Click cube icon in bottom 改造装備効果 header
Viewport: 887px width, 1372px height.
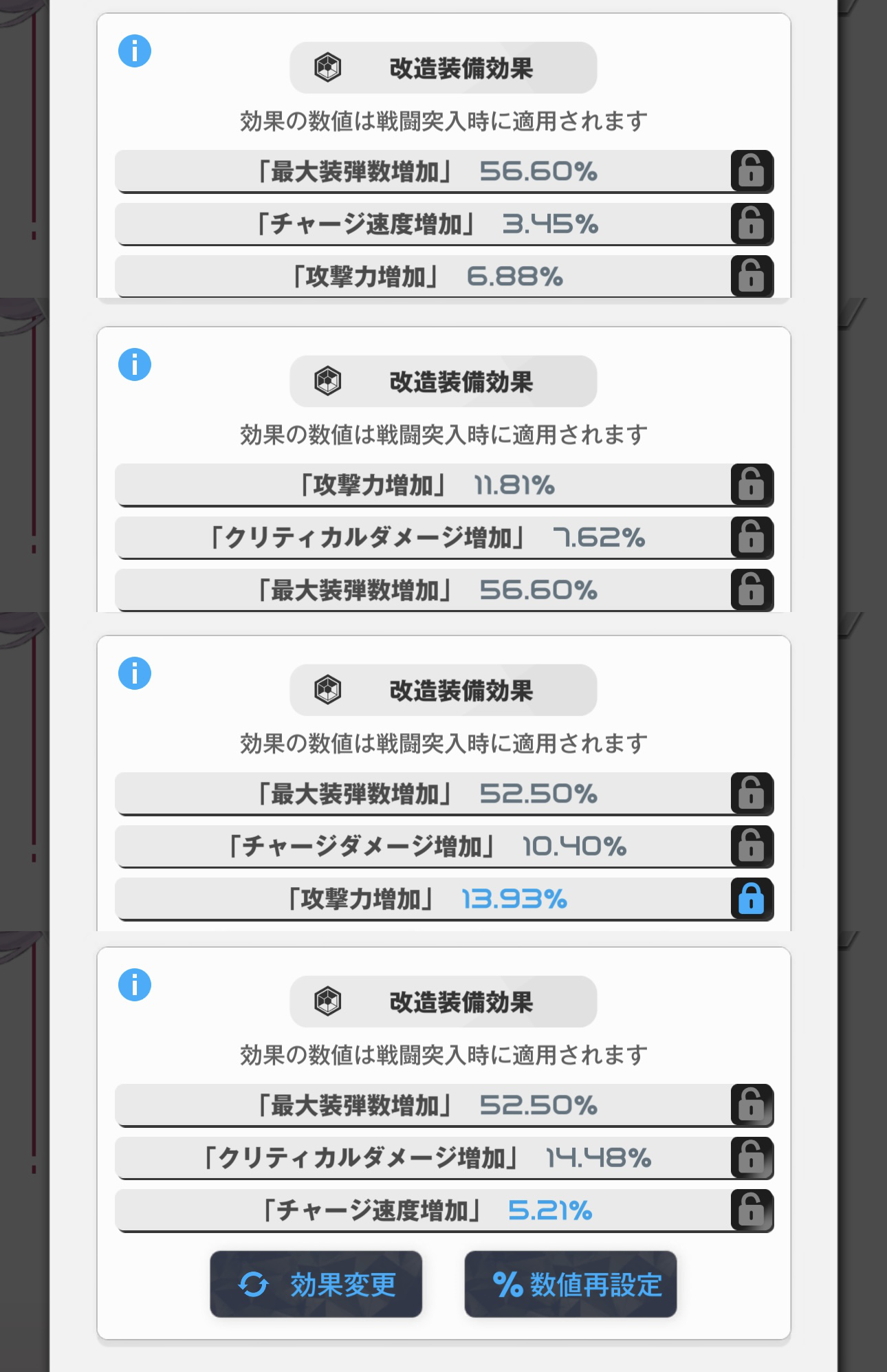[328, 1001]
